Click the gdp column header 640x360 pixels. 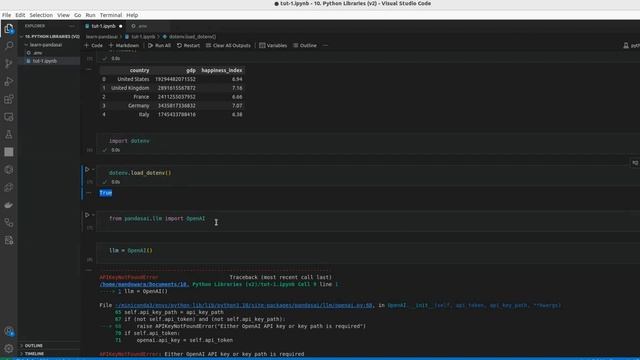(191, 70)
